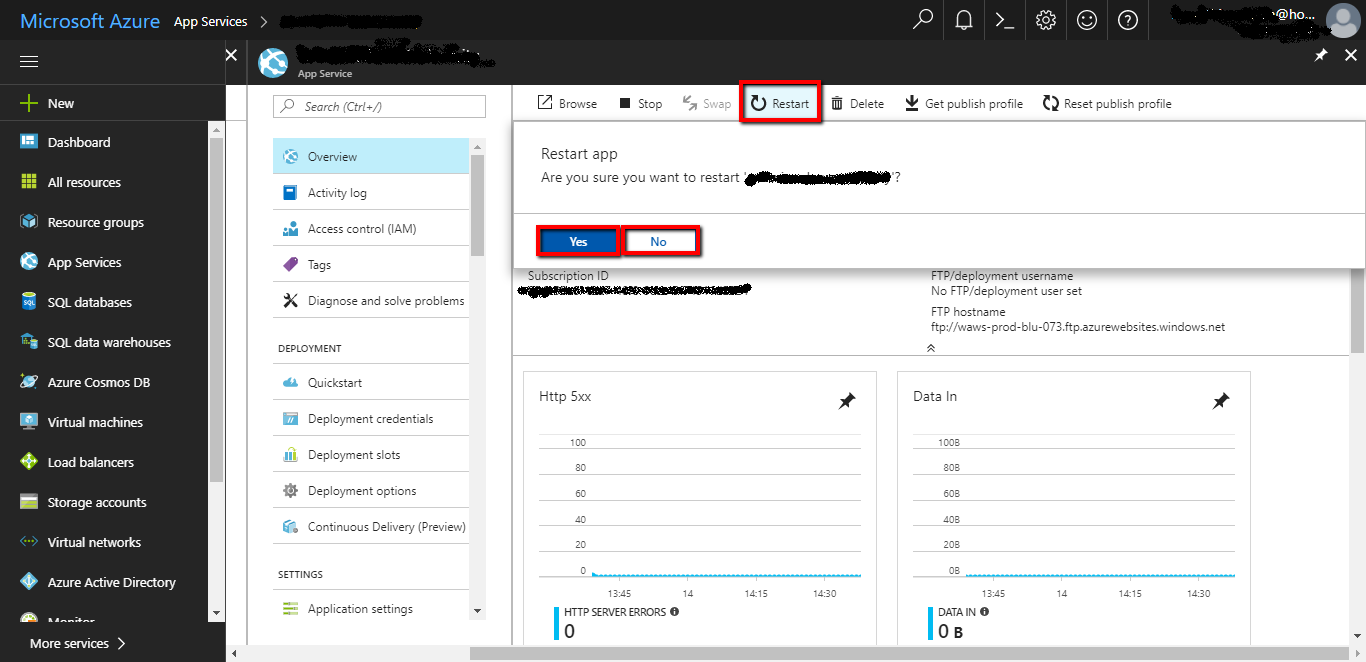Pin the App Service blade to dashboard
The width and height of the screenshot is (1366, 662).
point(1320,56)
